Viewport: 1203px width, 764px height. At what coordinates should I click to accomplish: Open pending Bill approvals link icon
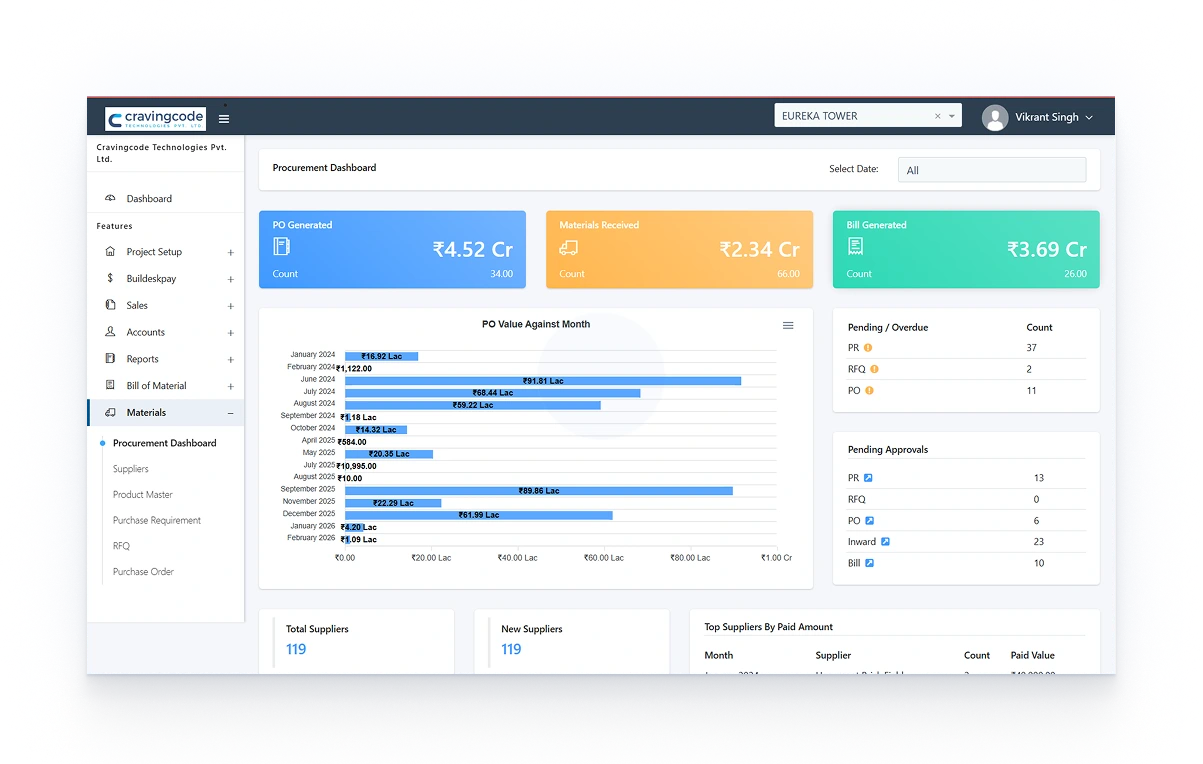(x=869, y=563)
